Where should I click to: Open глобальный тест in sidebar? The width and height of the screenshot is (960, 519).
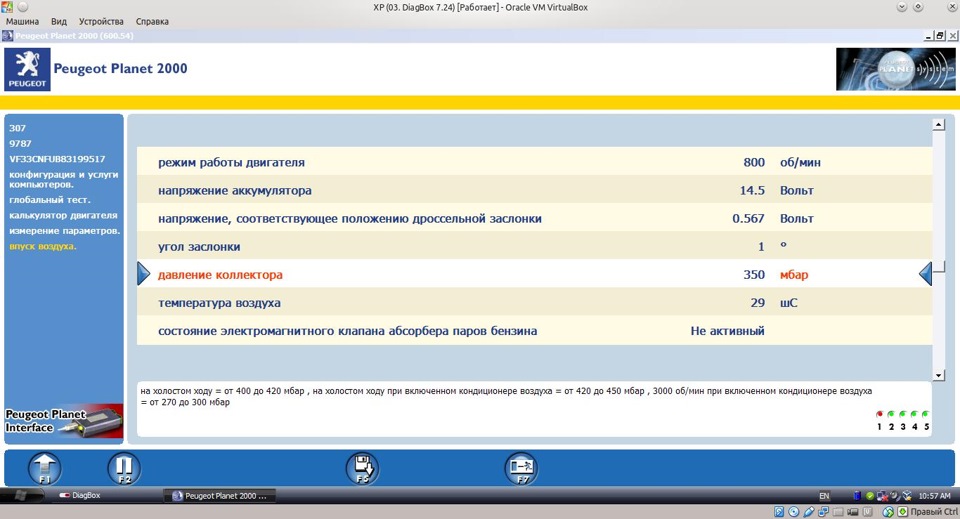[x=50, y=200]
